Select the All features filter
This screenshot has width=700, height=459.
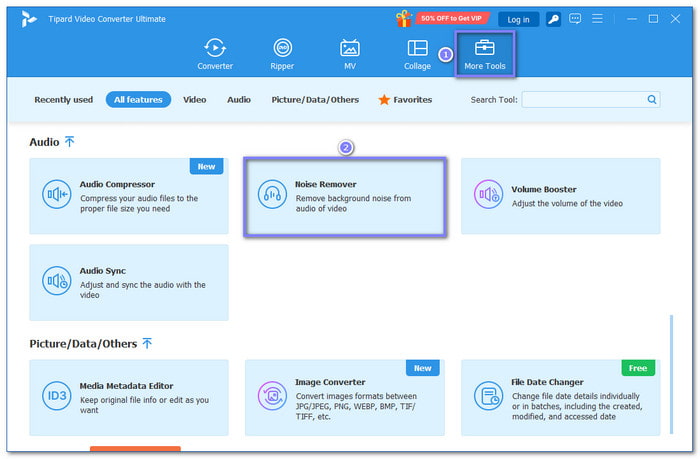138,100
